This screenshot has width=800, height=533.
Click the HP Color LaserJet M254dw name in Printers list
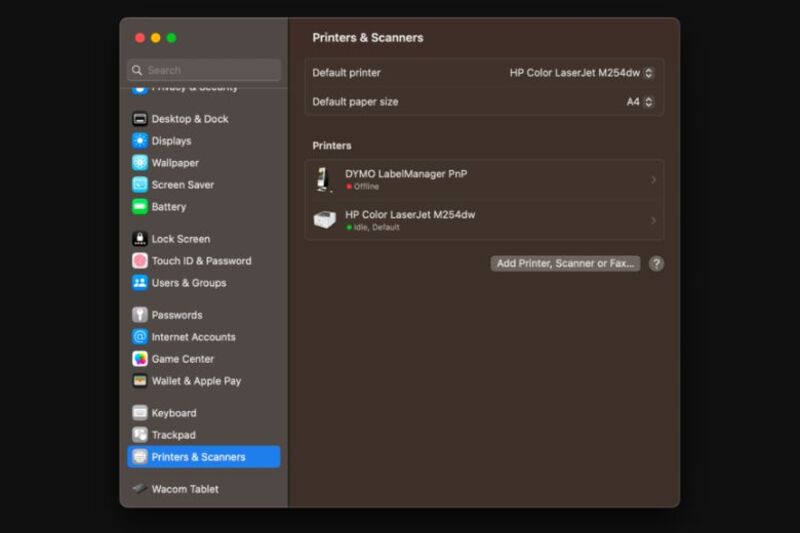[x=410, y=215]
